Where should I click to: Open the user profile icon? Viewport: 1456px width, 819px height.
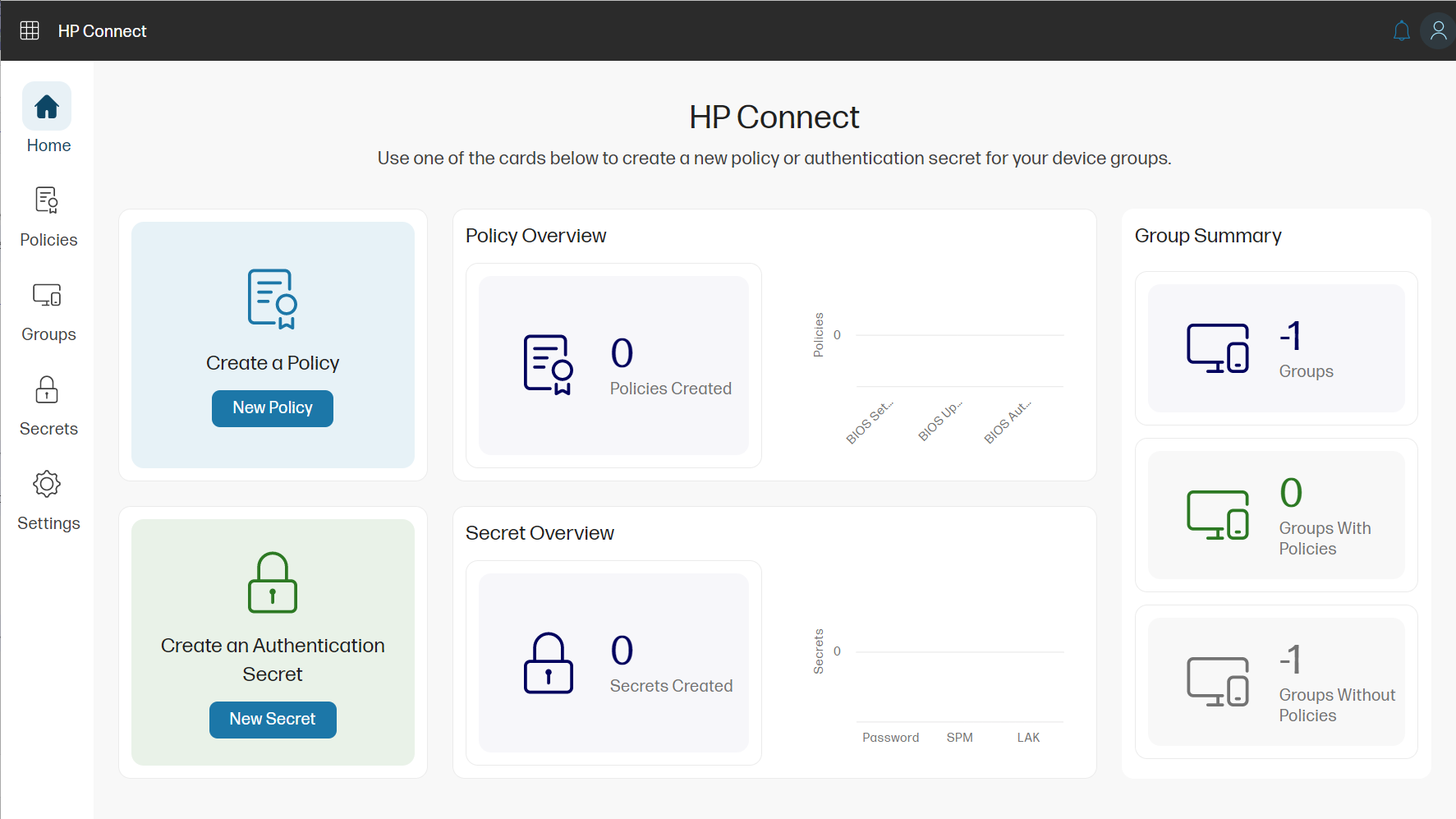[x=1438, y=30]
